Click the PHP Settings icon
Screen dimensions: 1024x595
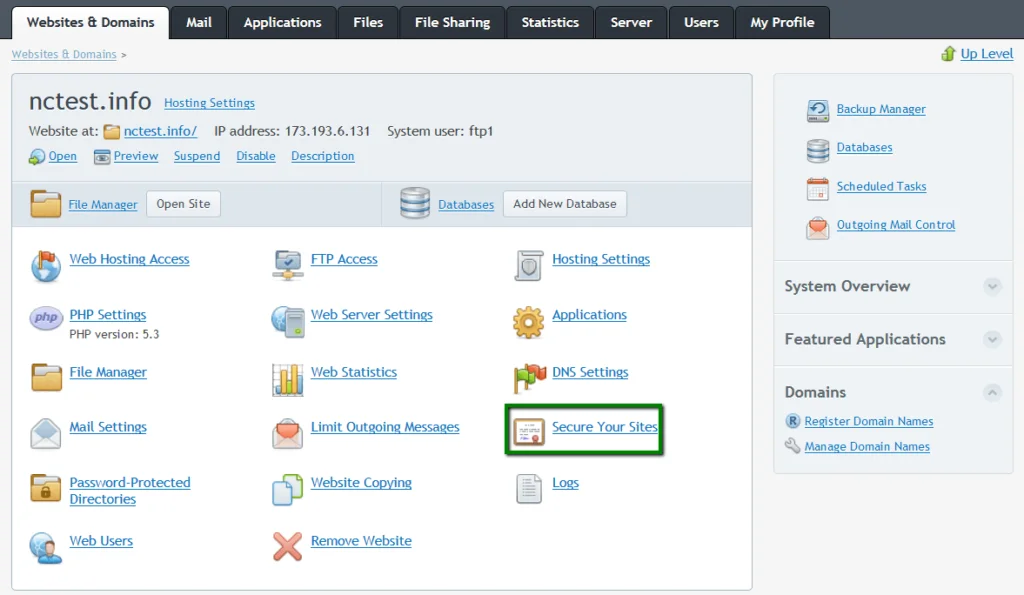(46, 319)
